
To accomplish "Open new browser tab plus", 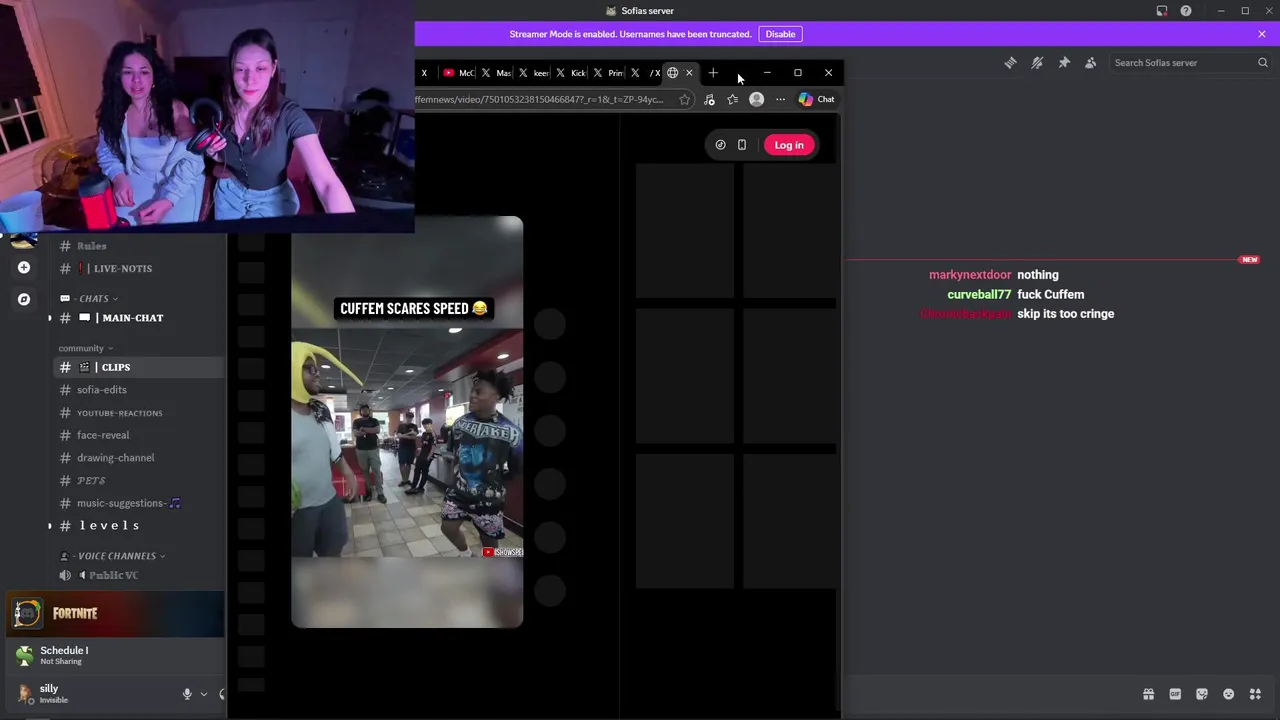I will coord(713,73).
